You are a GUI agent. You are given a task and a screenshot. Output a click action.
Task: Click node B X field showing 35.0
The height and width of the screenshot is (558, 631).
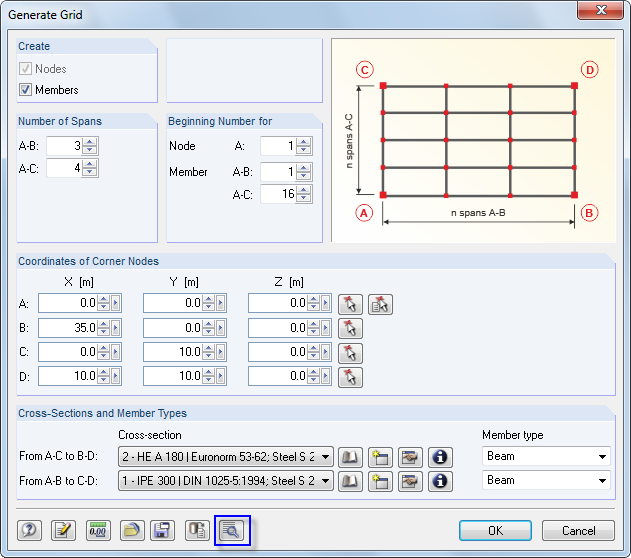tap(68, 328)
